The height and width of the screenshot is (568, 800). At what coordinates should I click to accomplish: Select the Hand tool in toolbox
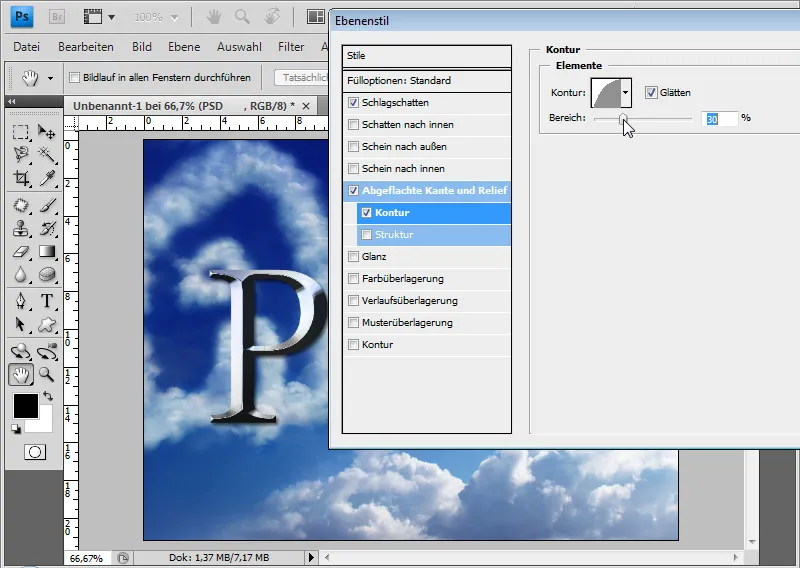pos(21,375)
